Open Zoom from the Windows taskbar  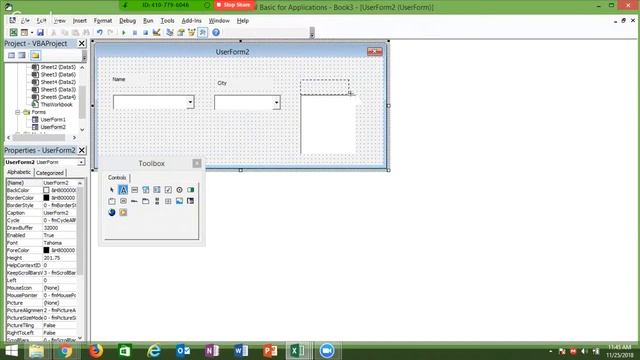327,351
